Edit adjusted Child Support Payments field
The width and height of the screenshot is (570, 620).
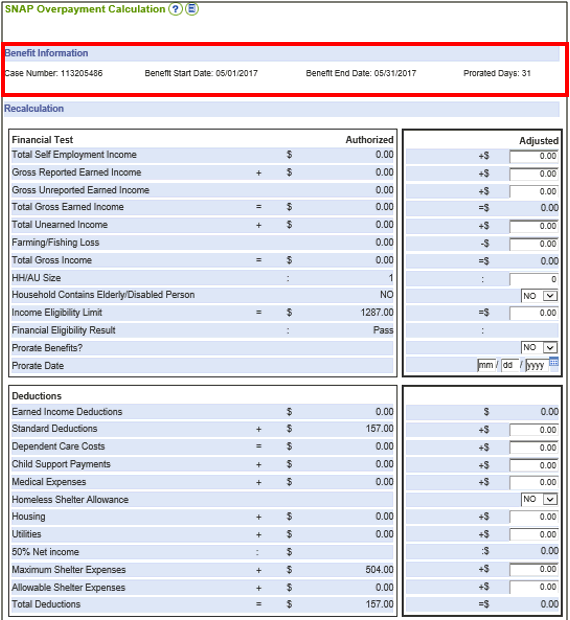coord(534,465)
